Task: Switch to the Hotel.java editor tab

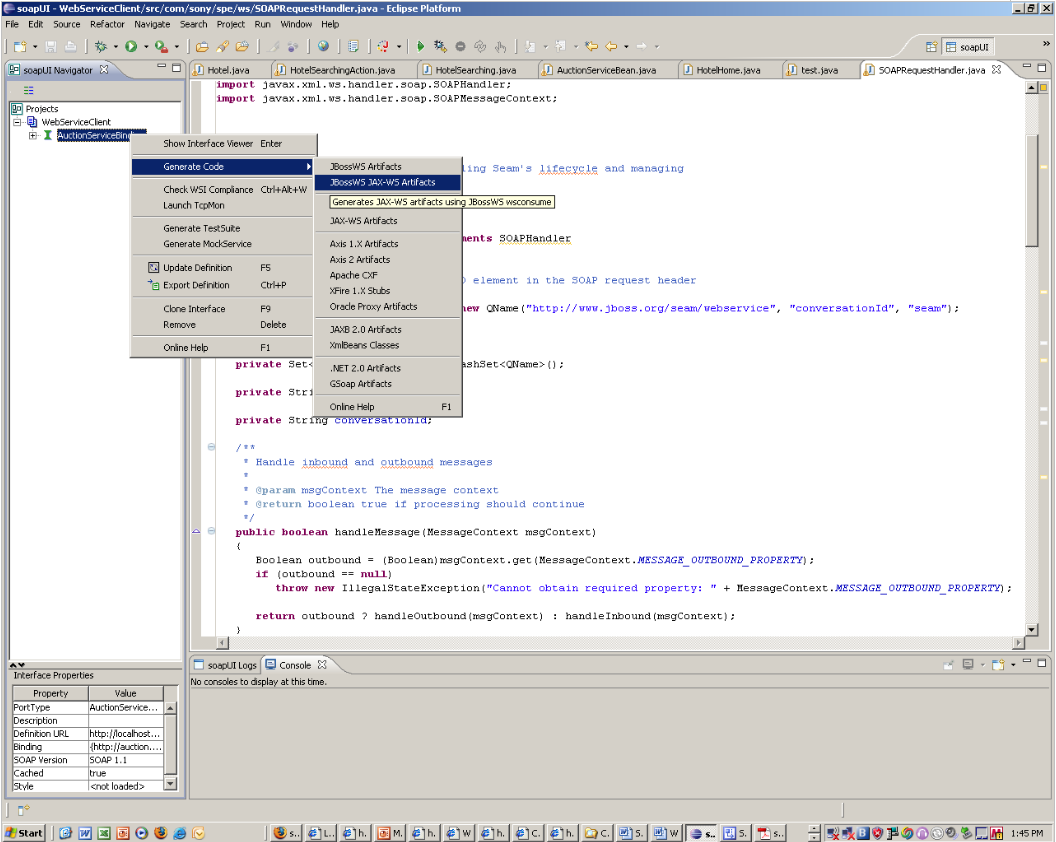Action: (x=228, y=70)
